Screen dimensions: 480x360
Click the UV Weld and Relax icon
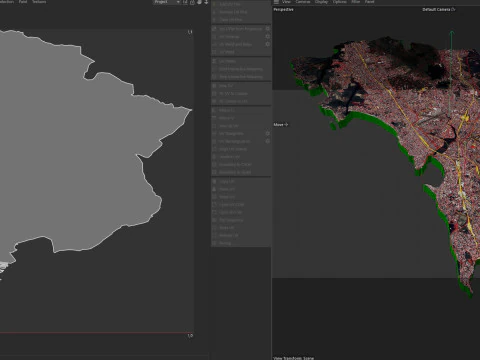coord(215,44)
